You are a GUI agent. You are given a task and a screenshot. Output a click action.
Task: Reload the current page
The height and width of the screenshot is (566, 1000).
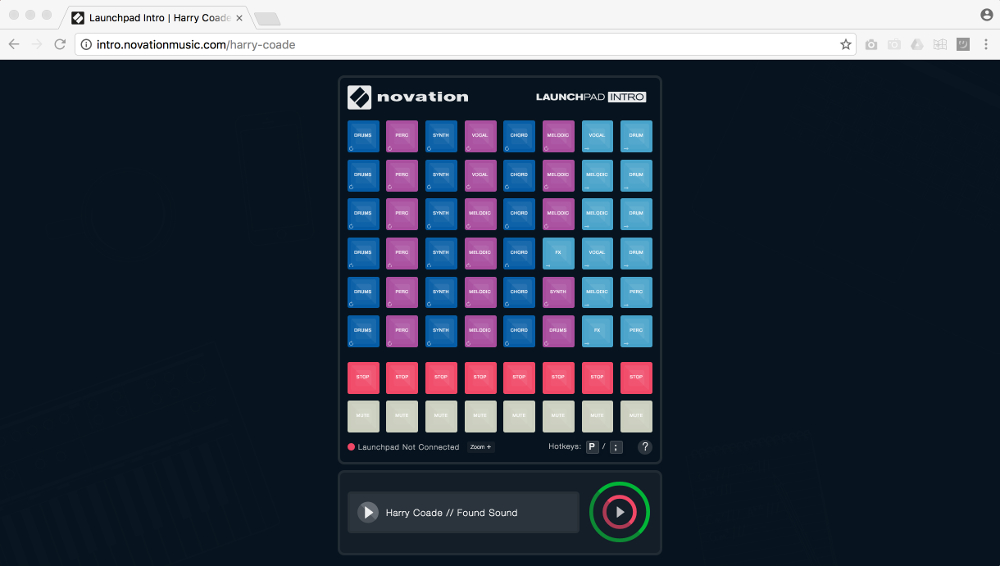60,44
